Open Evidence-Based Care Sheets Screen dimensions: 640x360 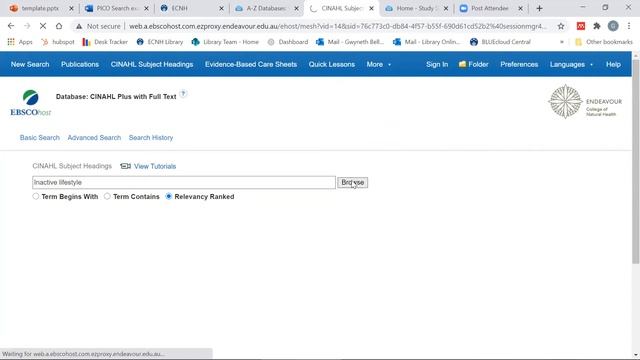(x=251, y=64)
